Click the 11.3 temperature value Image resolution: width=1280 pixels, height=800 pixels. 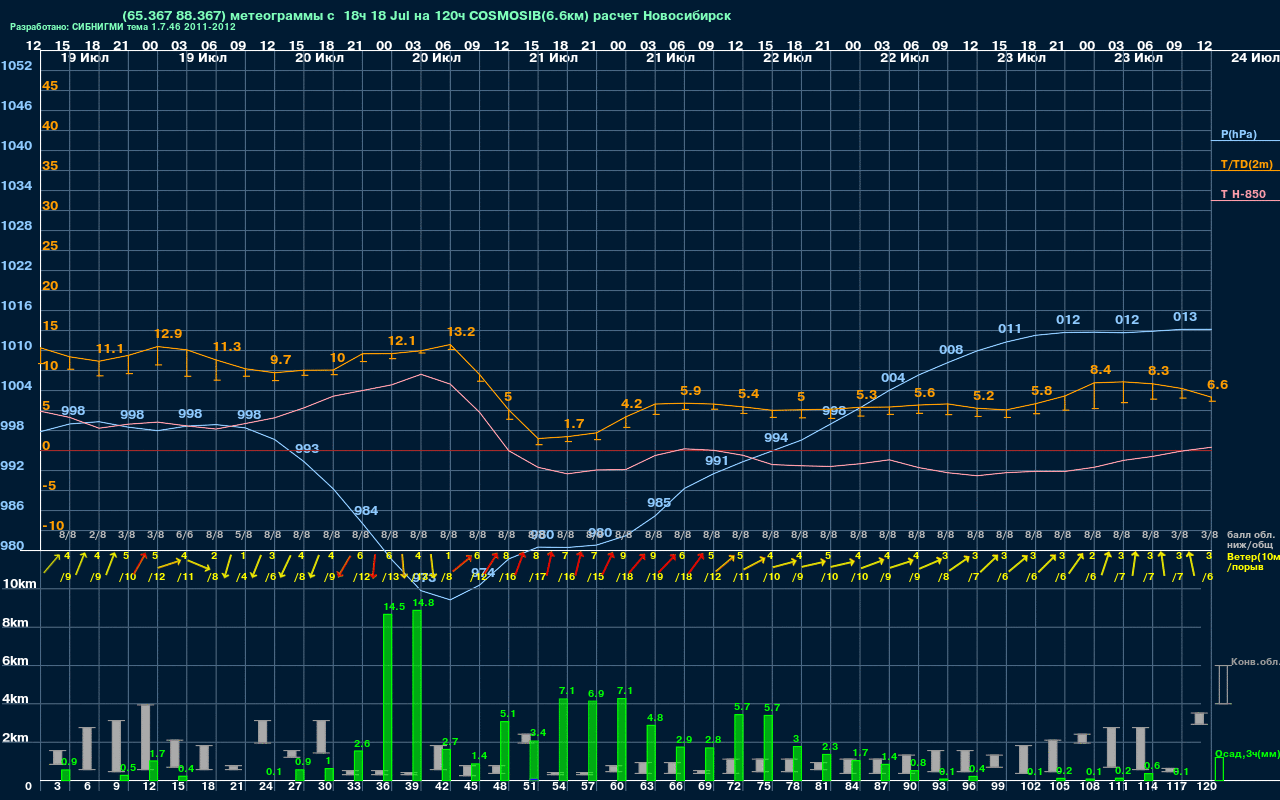click(227, 347)
